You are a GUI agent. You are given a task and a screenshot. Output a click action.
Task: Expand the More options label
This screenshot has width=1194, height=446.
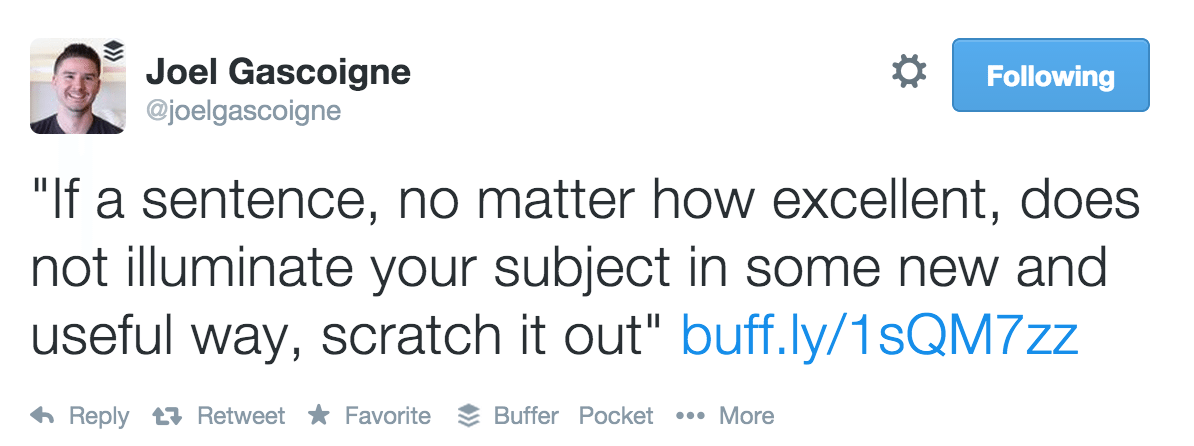point(746,416)
